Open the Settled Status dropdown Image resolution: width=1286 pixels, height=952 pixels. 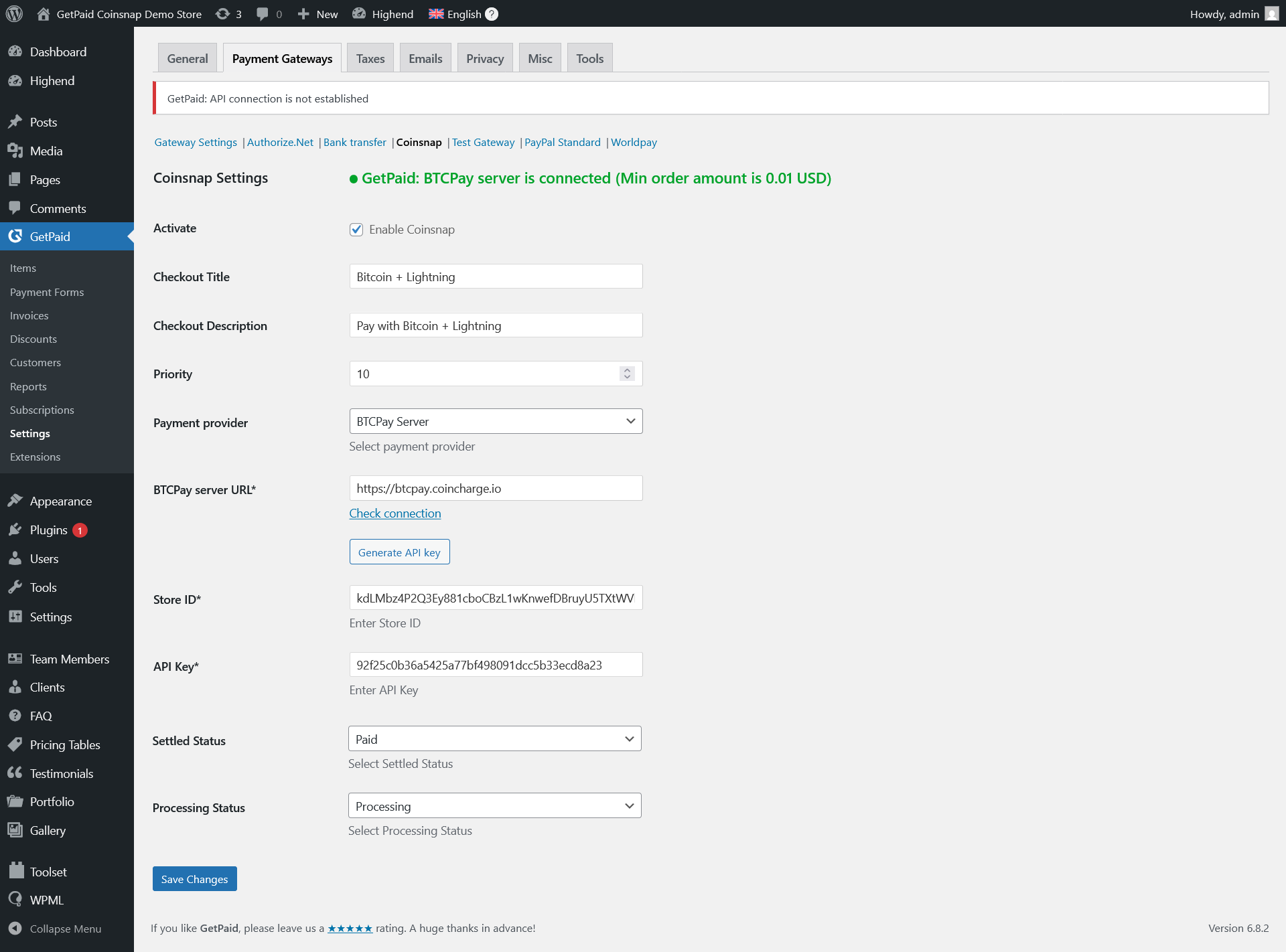[x=494, y=738]
